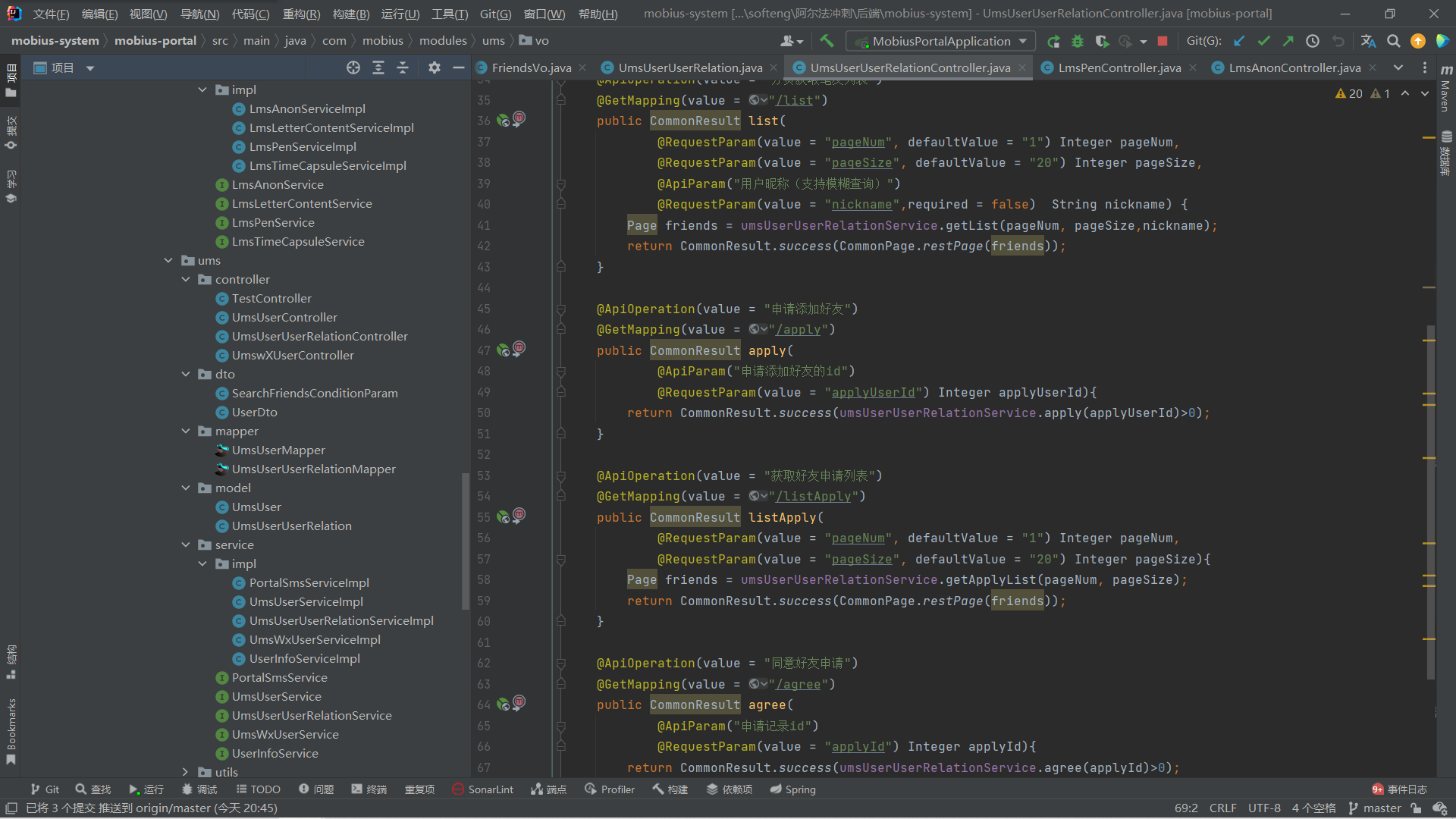The image size is (1456, 819).
Task: Open Search Everywhere magnifier icon
Action: (x=1393, y=41)
